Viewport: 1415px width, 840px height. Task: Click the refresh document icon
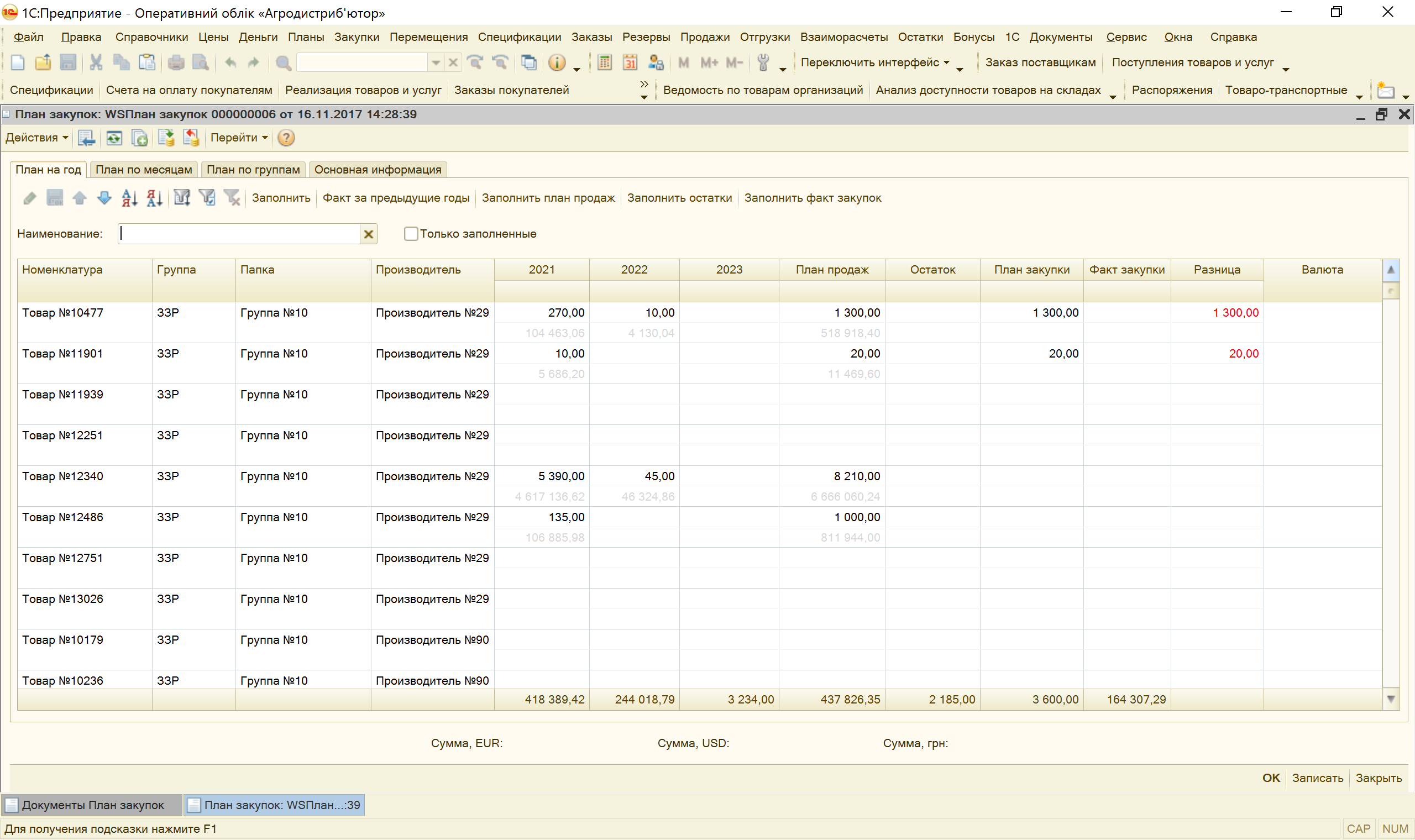tap(114, 138)
